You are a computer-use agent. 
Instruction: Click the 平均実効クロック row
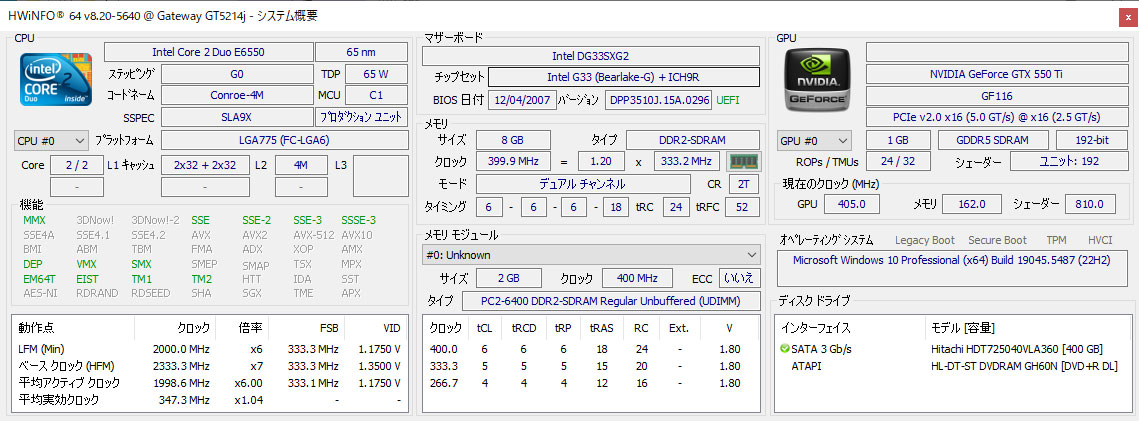tap(211, 399)
